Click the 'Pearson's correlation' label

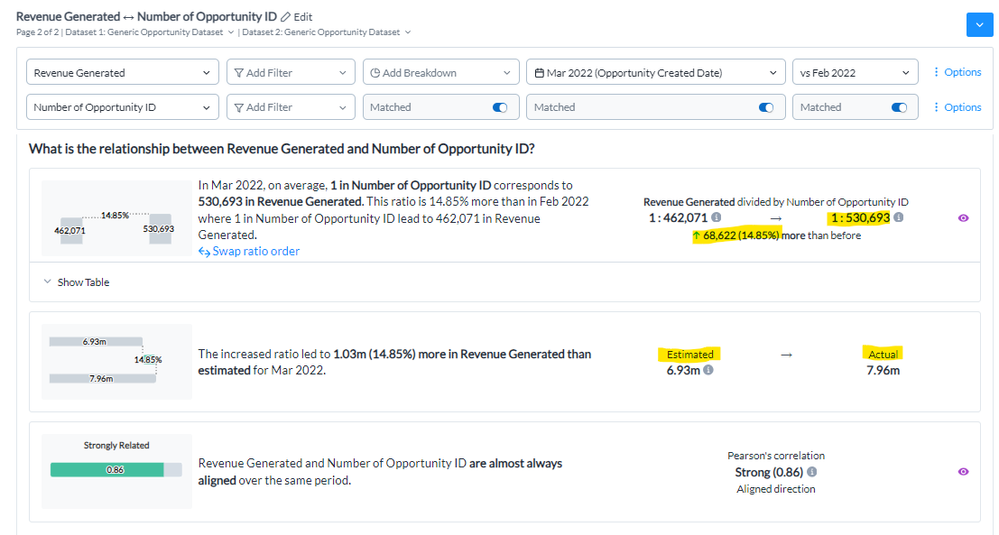[776, 455]
